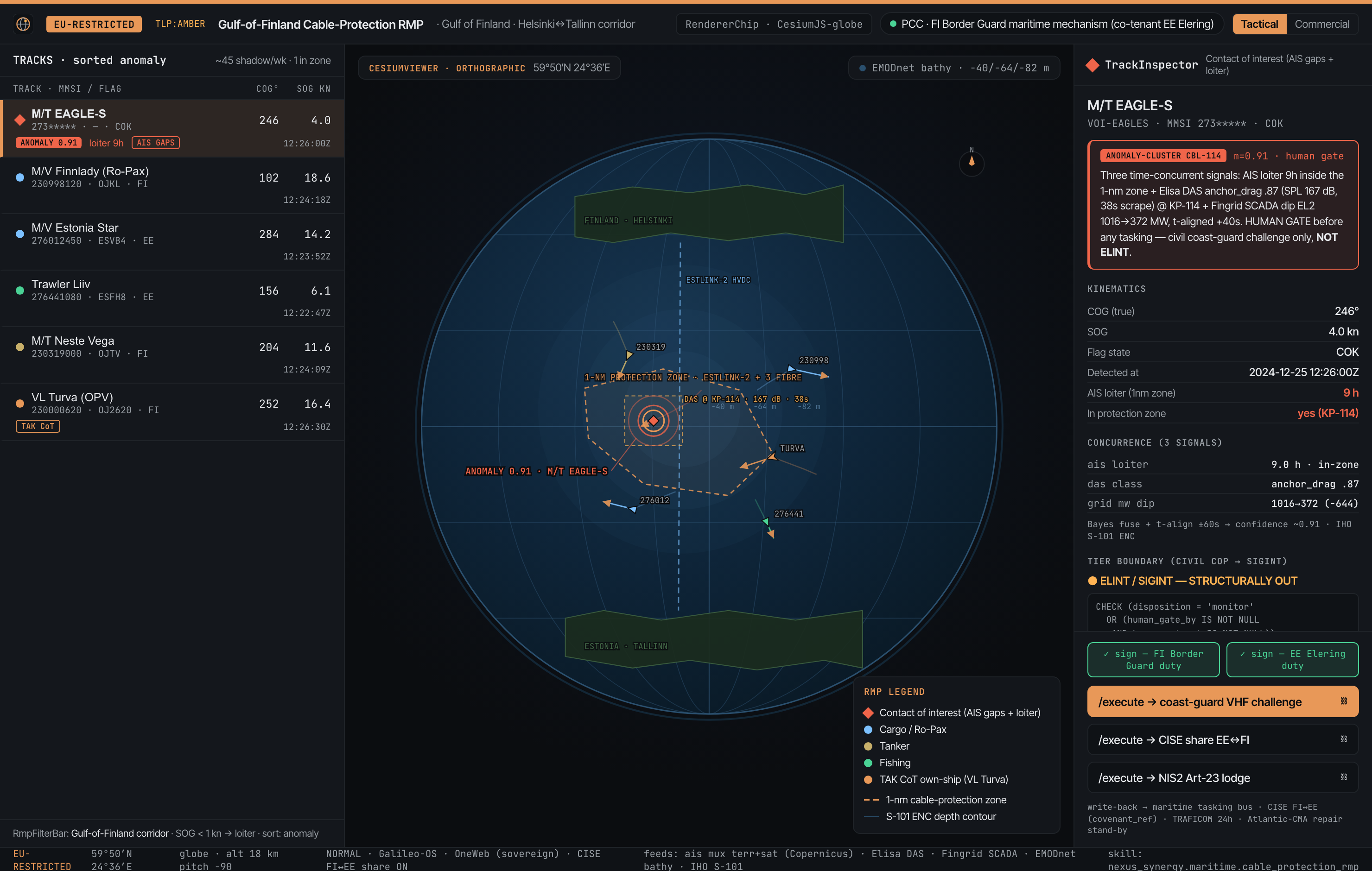Click the shortcut icon on the coast-guard VHF challenge button
This screenshot has height=871, width=1372.
point(1344,701)
